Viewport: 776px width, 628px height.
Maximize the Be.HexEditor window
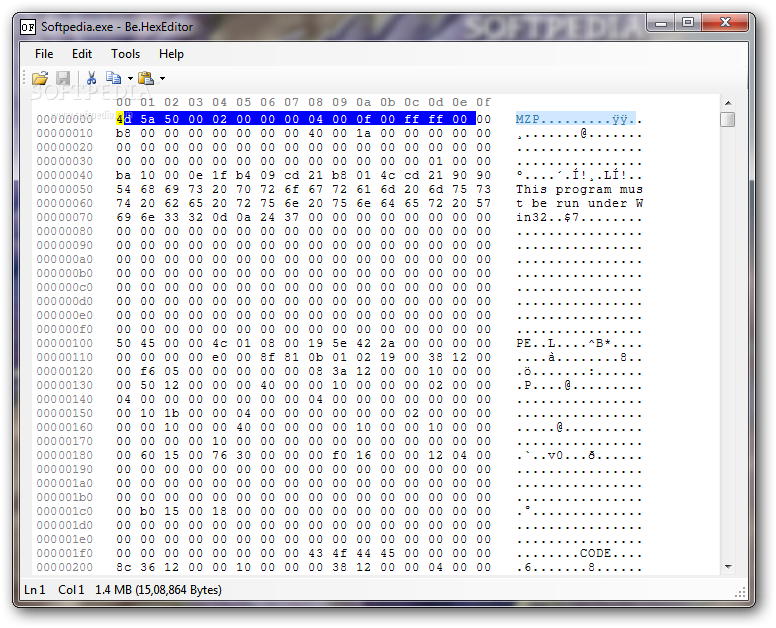[x=687, y=23]
